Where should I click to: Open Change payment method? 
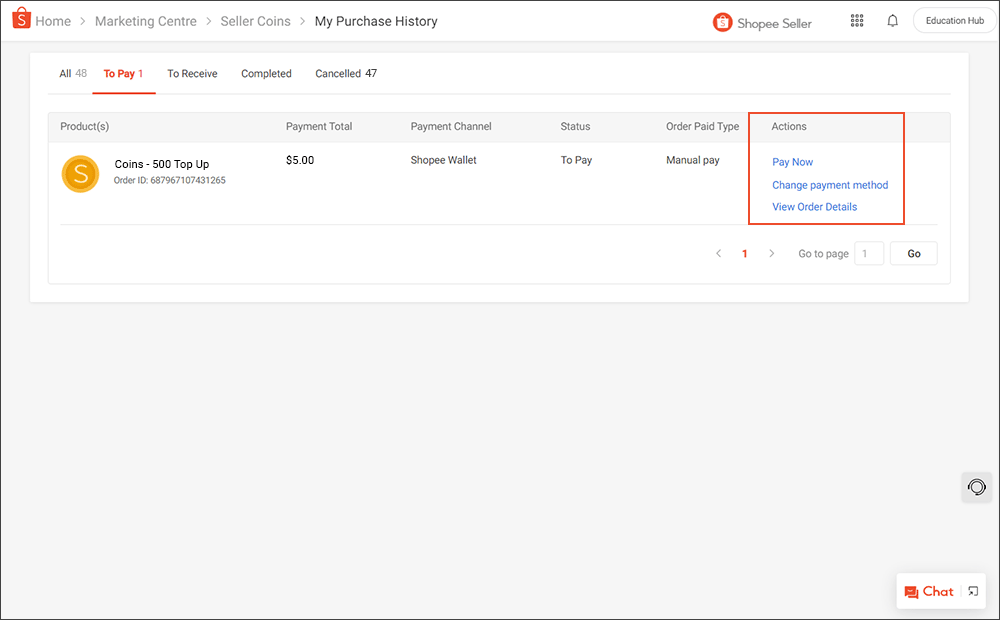pyautogui.click(x=828, y=184)
